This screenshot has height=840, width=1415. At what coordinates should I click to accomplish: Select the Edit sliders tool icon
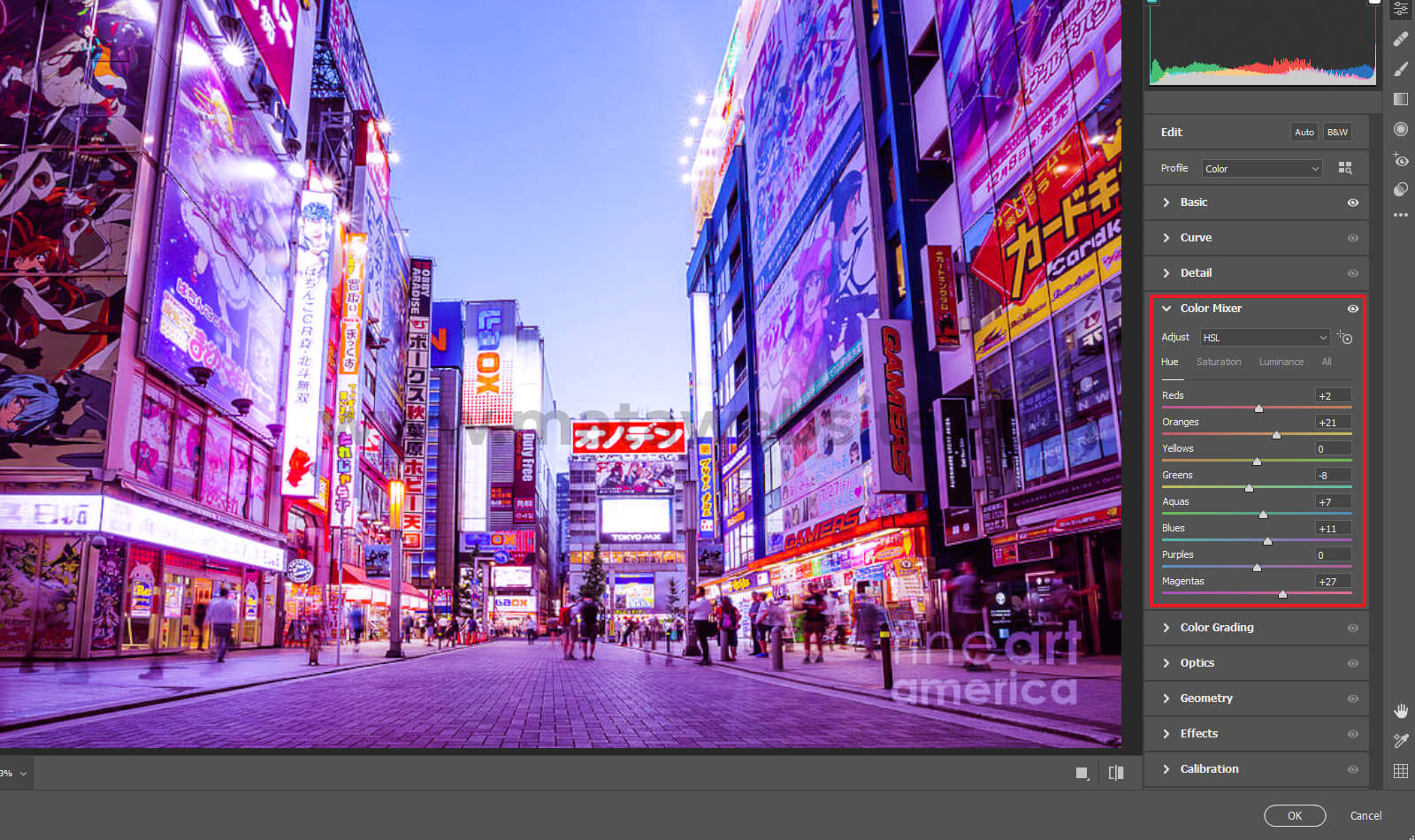point(1400,9)
